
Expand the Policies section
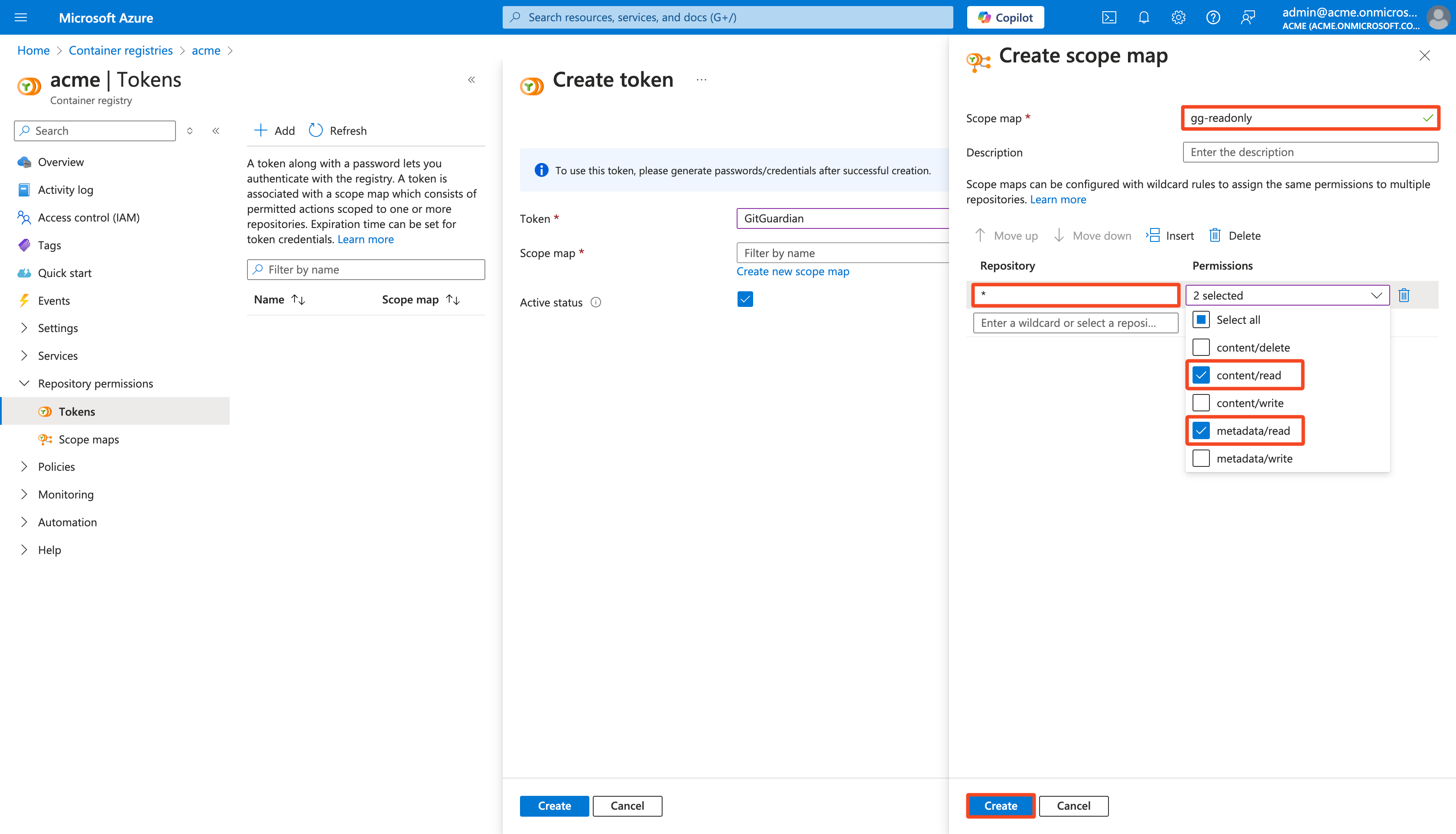(24, 466)
